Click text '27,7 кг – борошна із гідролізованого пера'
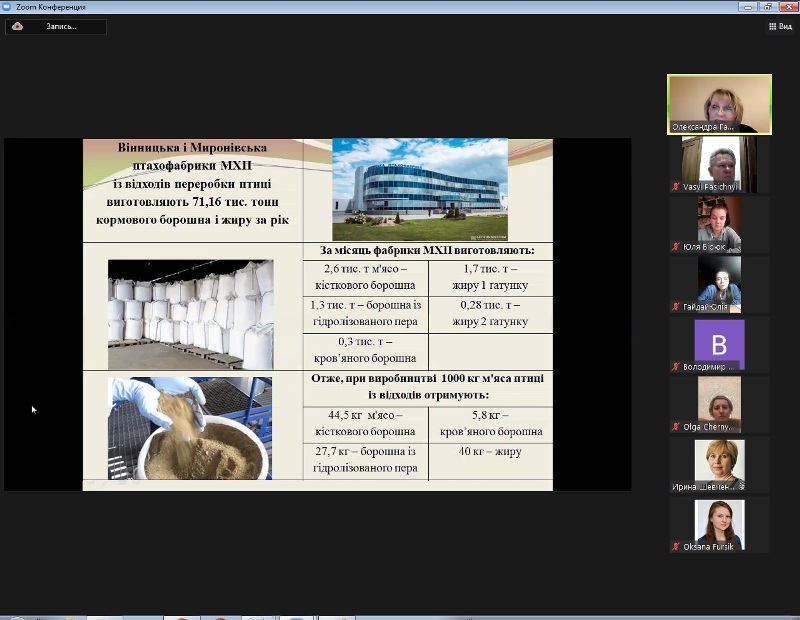 coord(365,459)
